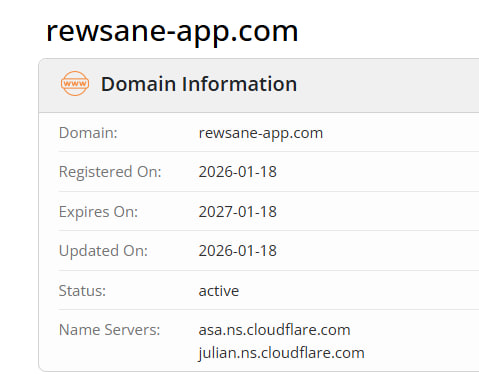Click the Status value active

(219, 291)
